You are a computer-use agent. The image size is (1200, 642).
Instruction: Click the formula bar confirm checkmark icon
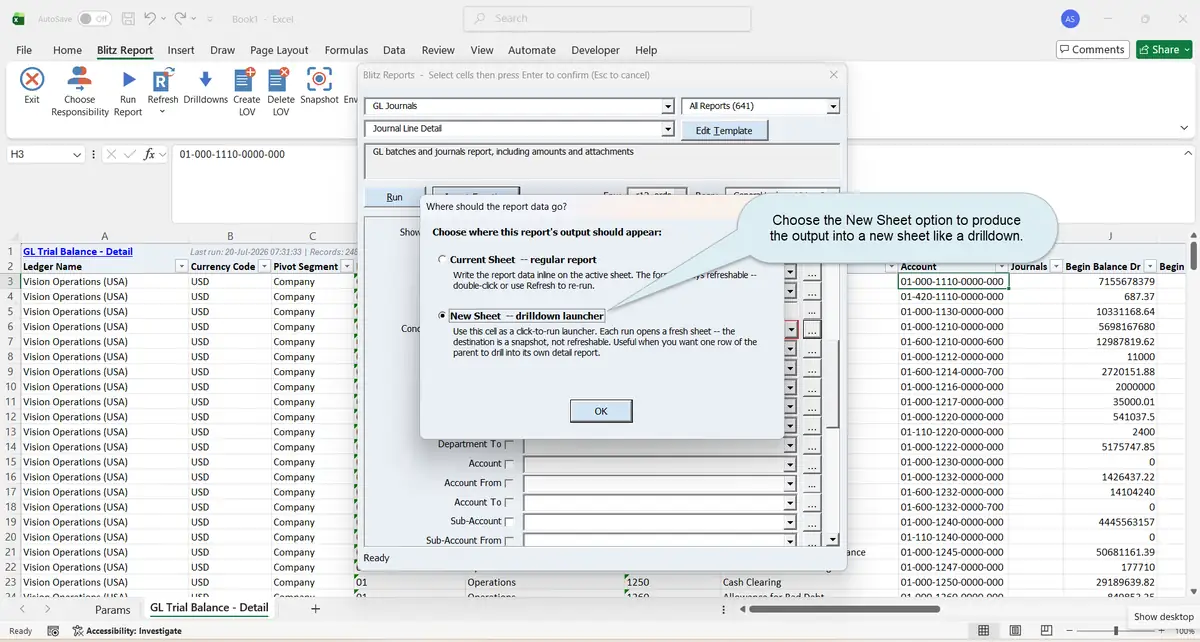point(130,154)
